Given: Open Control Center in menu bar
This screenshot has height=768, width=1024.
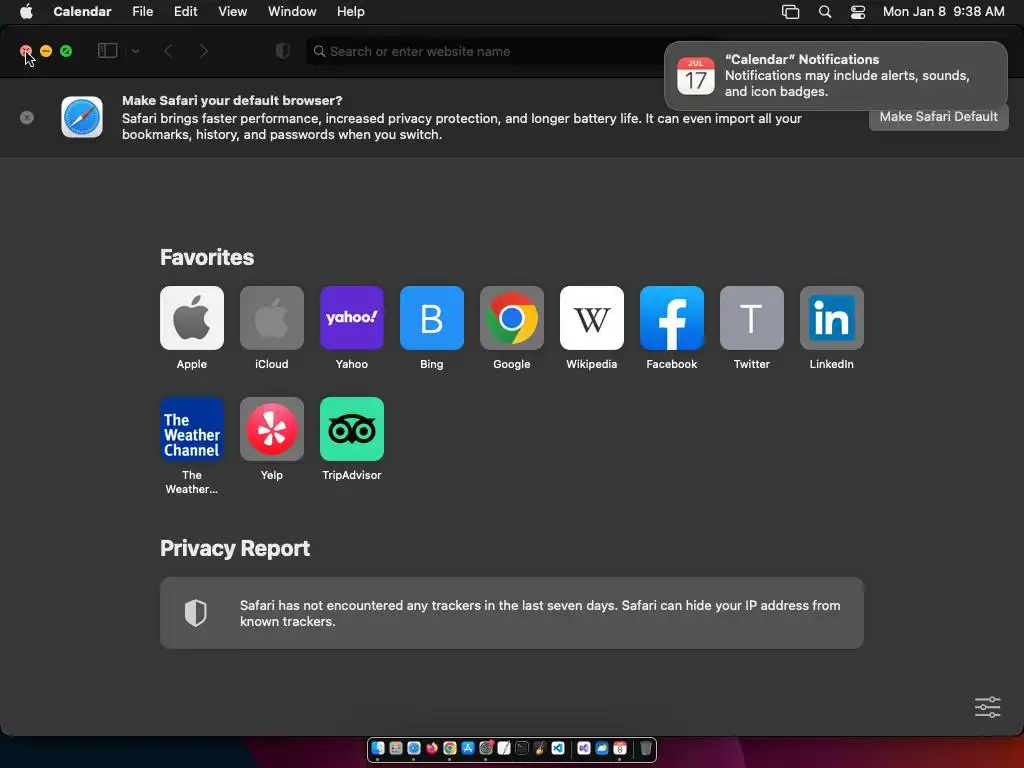Looking at the screenshot, I should point(857,12).
